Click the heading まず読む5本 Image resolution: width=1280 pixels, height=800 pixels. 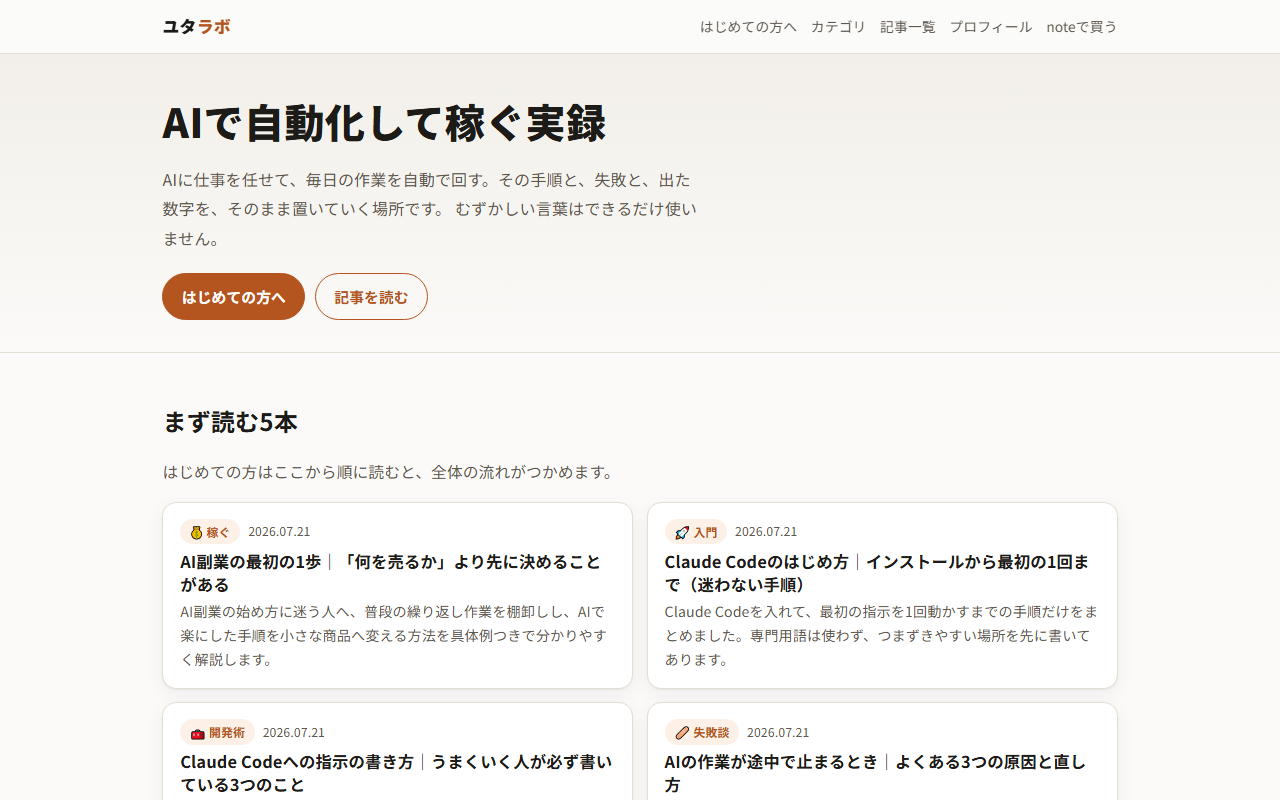[230, 422]
